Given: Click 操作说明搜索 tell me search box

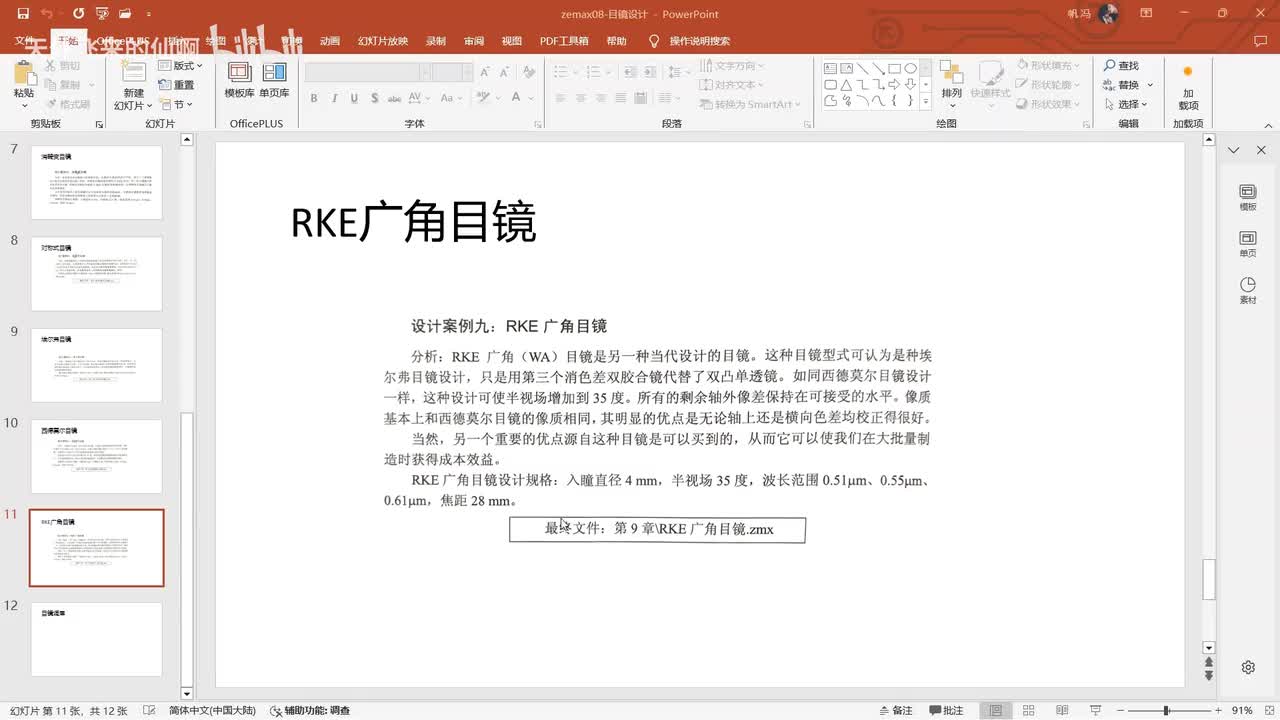Looking at the screenshot, I should click(690, 41).
